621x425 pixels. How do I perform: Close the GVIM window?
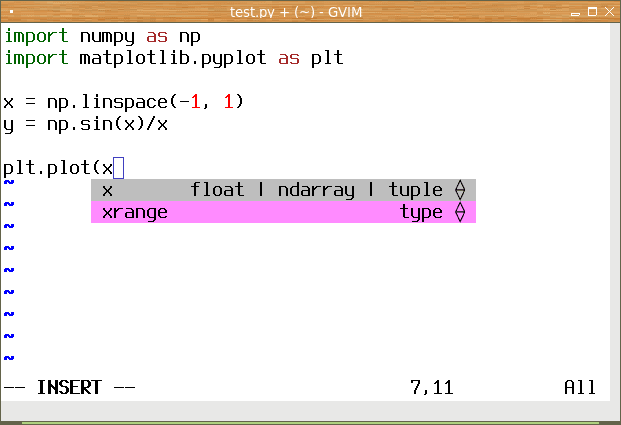pyautogui.click(x=610, y=12)
